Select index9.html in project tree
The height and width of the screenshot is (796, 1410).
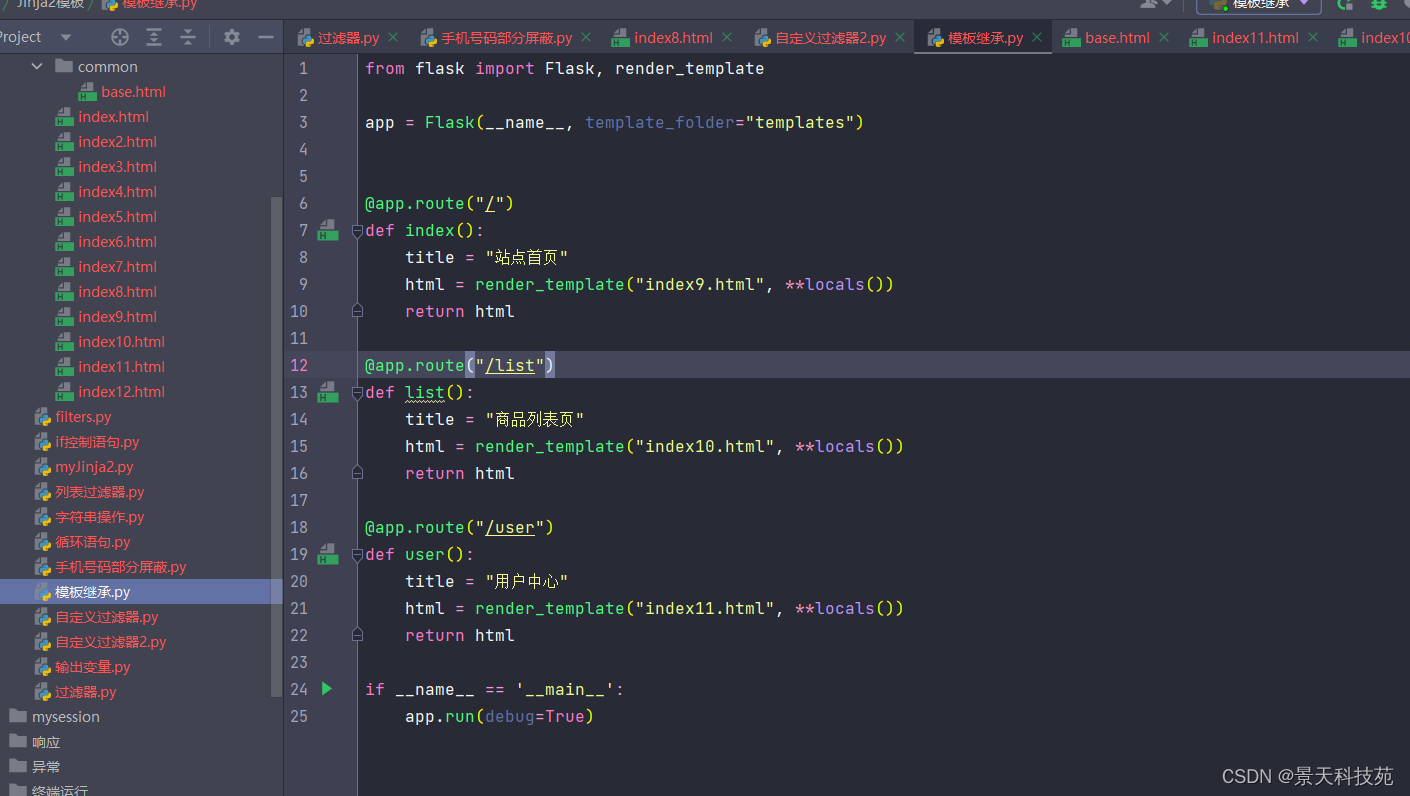point(117,317)
